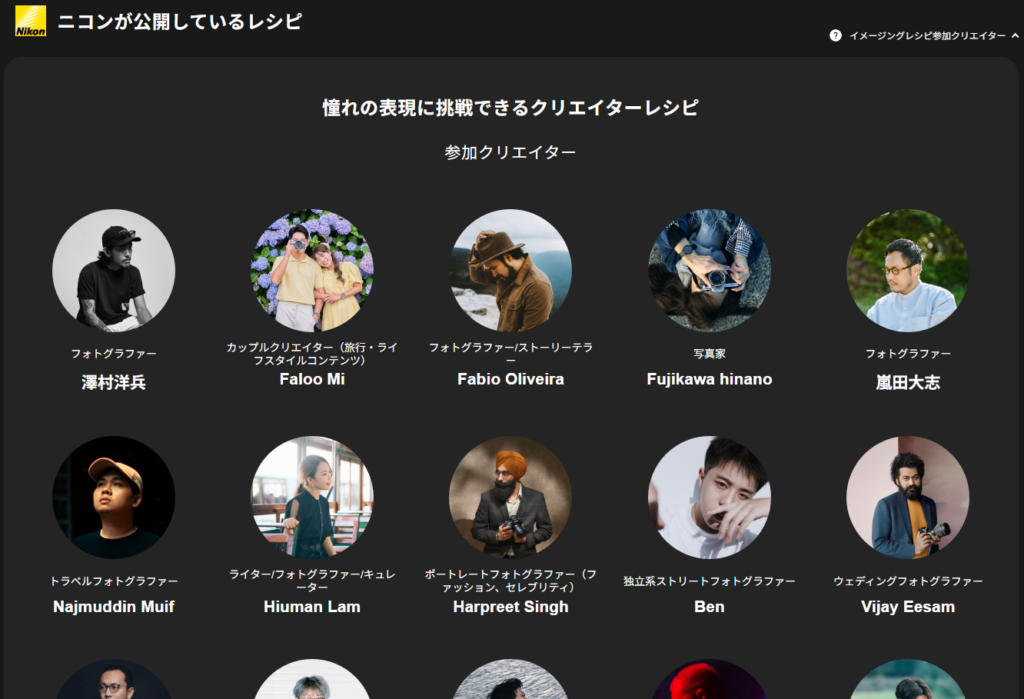1024x699 pixels.
Task: Open the Harpreet Singh name link
Action: [510, 606]
